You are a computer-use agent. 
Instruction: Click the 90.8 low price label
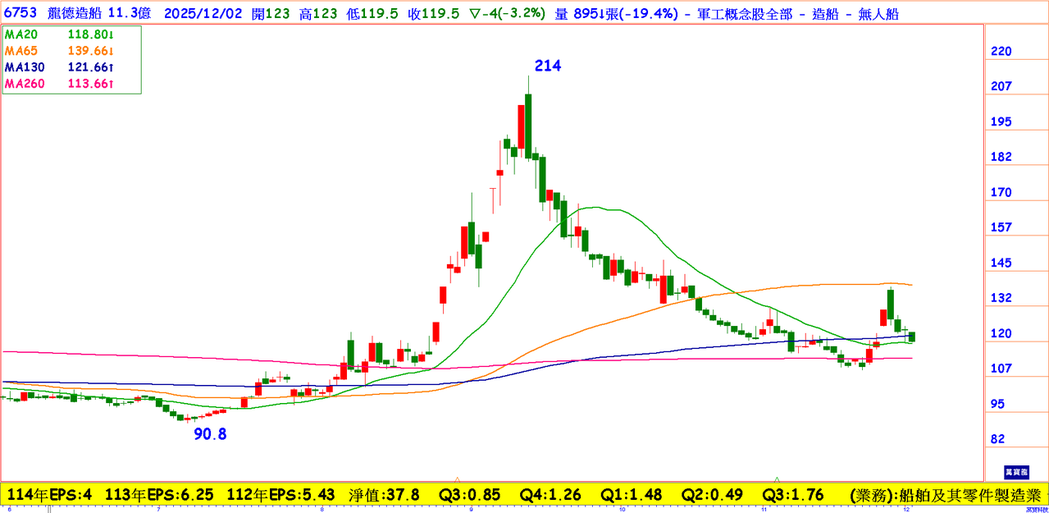point(210,434)
